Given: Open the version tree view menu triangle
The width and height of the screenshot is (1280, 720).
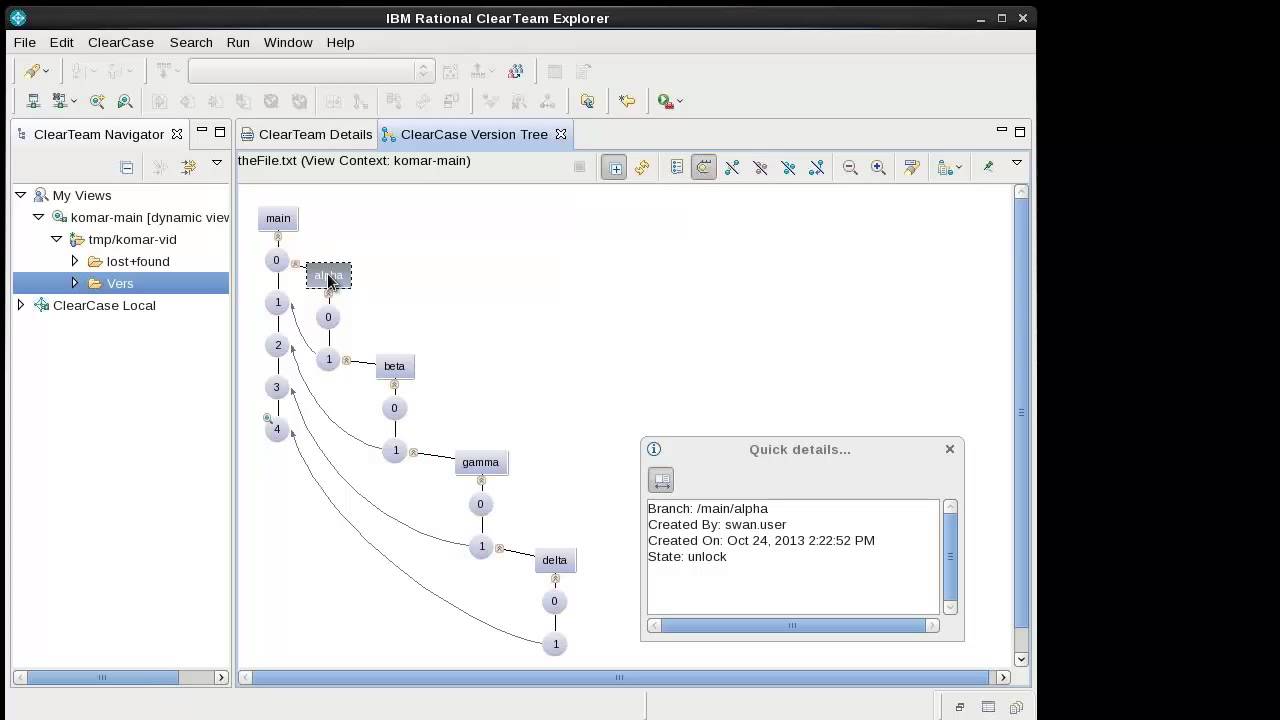Looking at the screenshot, I should click(x=1017, y=163).
